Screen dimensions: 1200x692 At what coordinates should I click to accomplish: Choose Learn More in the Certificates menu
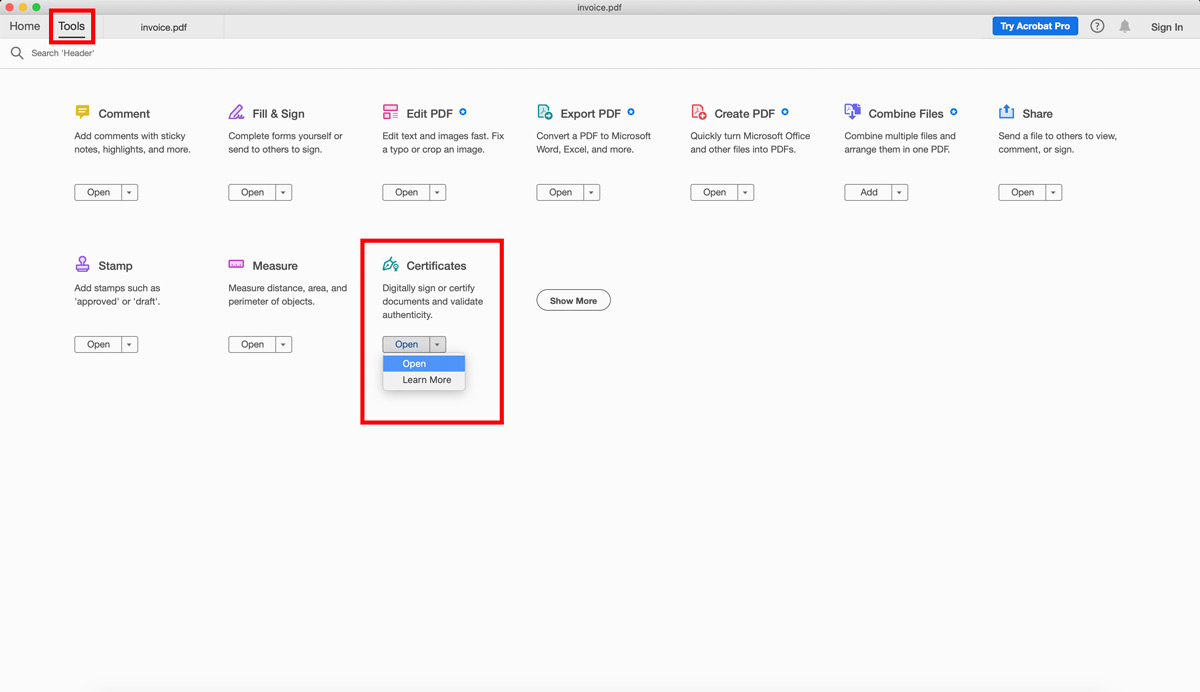424,380
